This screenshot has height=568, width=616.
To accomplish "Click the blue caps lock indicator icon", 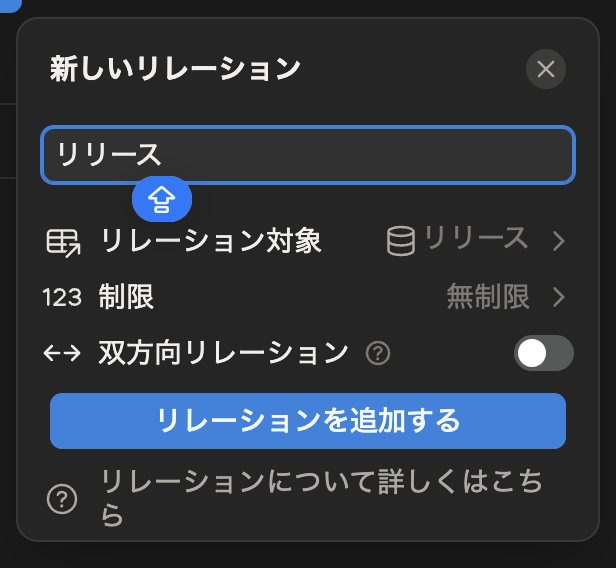I will tap(162, 201).
